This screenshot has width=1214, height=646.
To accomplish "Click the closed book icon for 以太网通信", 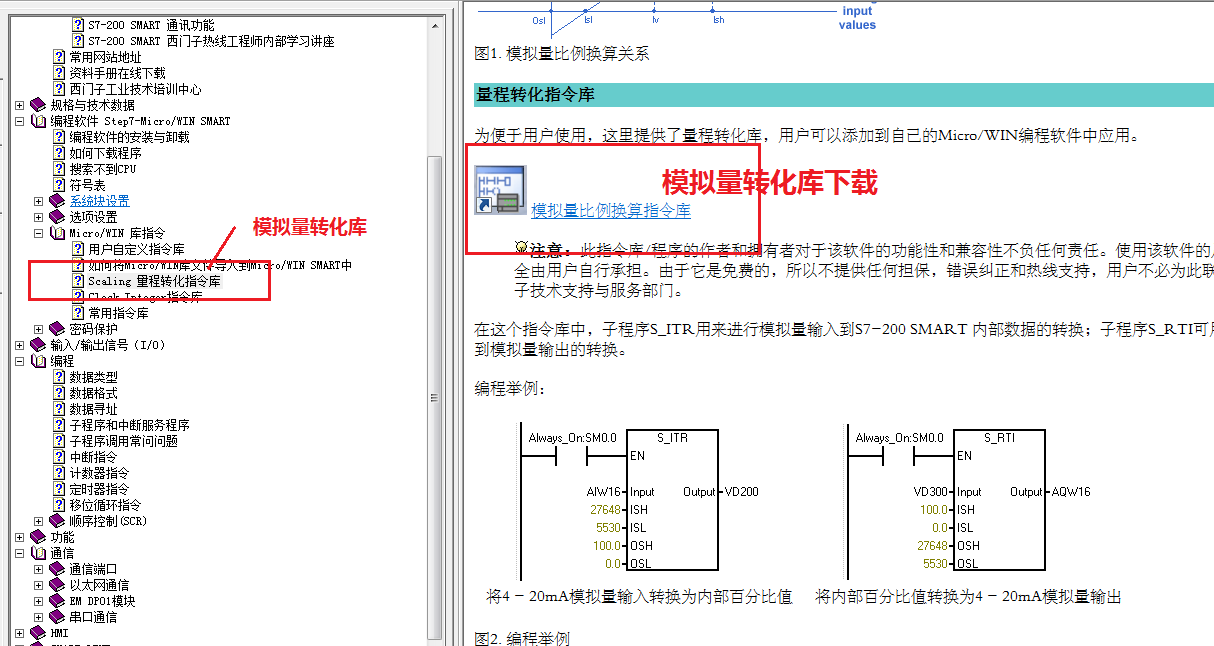I will tap(57, 585).
